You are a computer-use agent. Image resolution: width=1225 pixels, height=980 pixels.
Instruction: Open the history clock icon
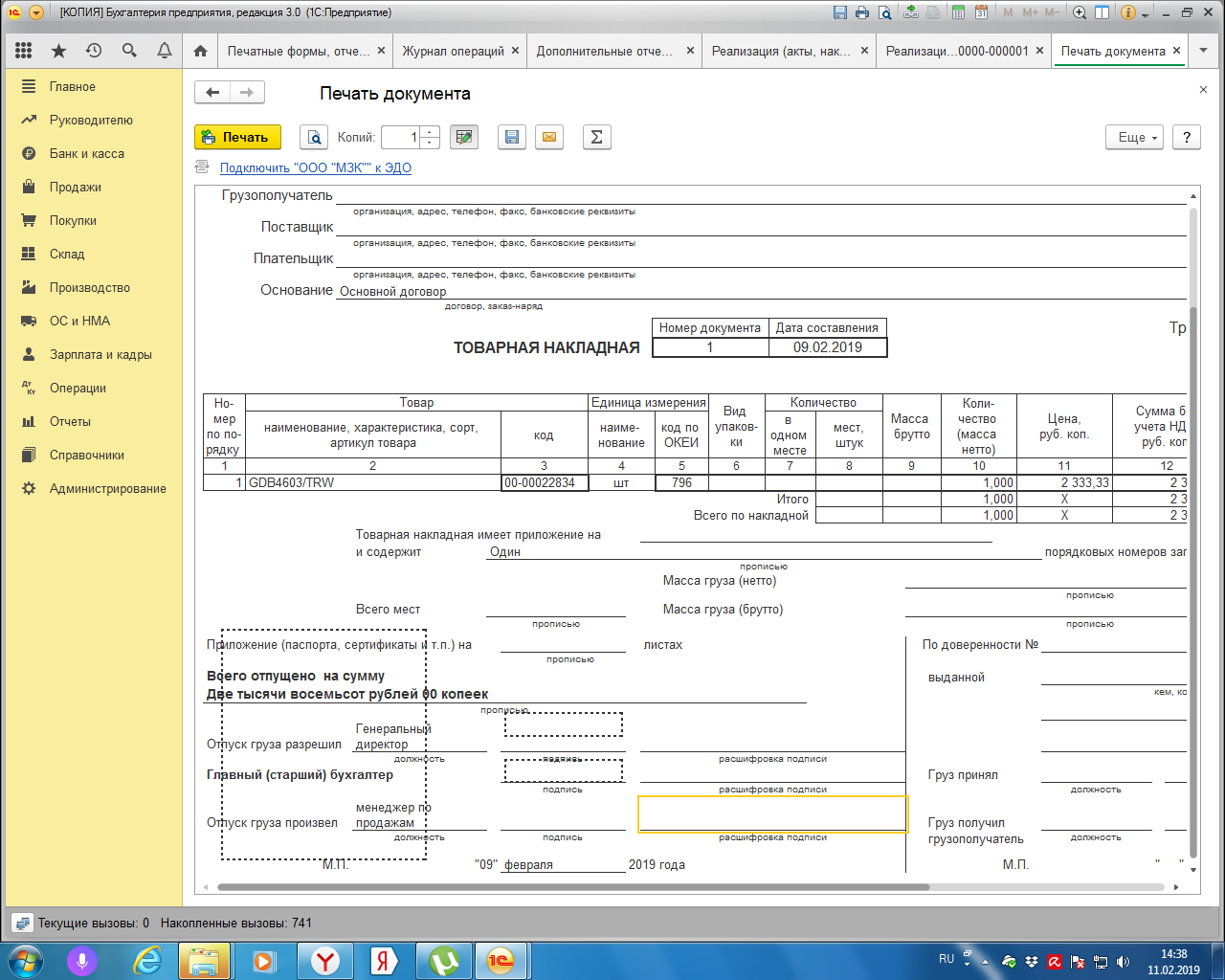tap(94, 51)
